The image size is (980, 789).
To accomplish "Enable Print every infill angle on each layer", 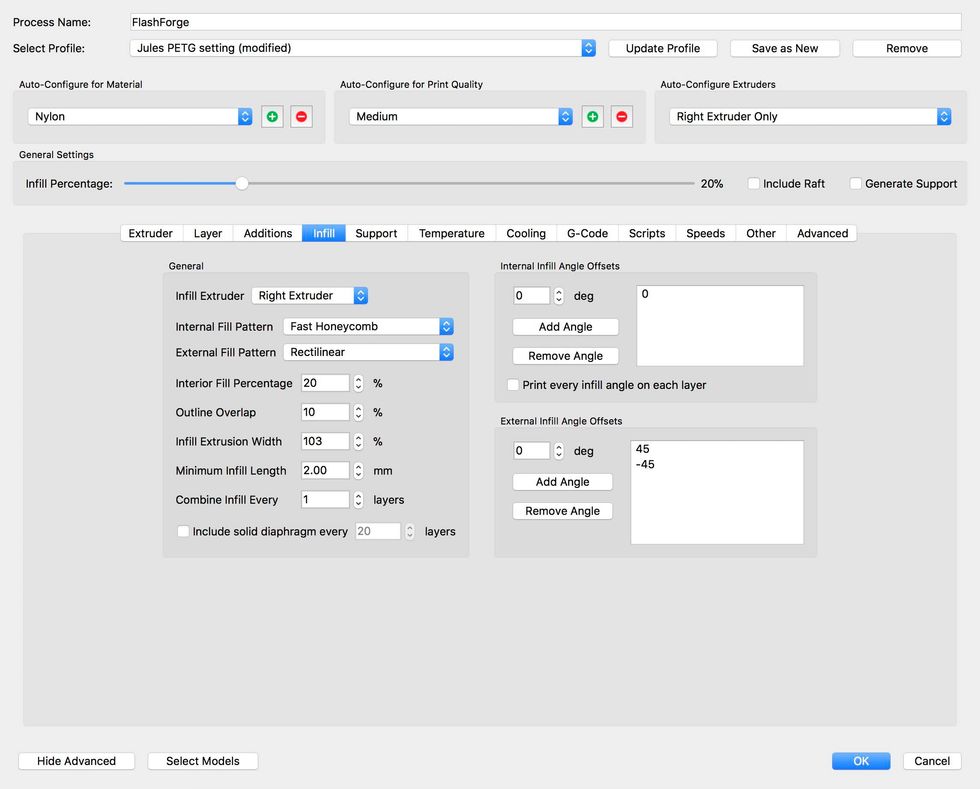I will pos(514,385).
